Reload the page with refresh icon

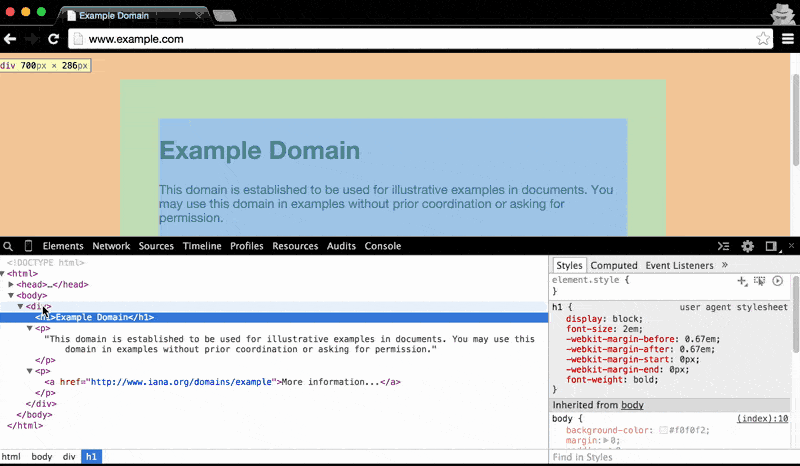point(54,39)
